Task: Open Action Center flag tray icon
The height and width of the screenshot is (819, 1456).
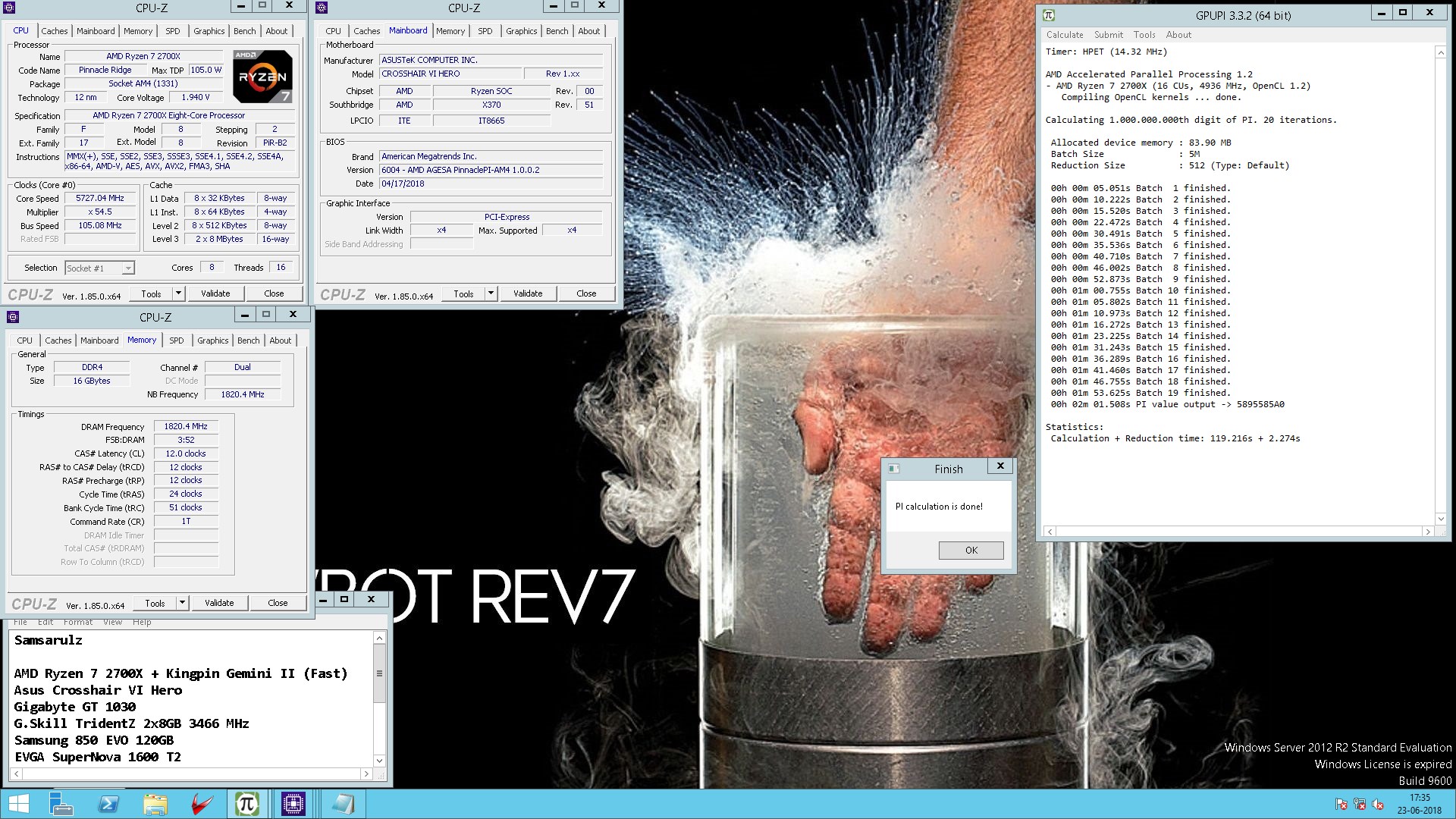Action: [x=1341, y=805]
